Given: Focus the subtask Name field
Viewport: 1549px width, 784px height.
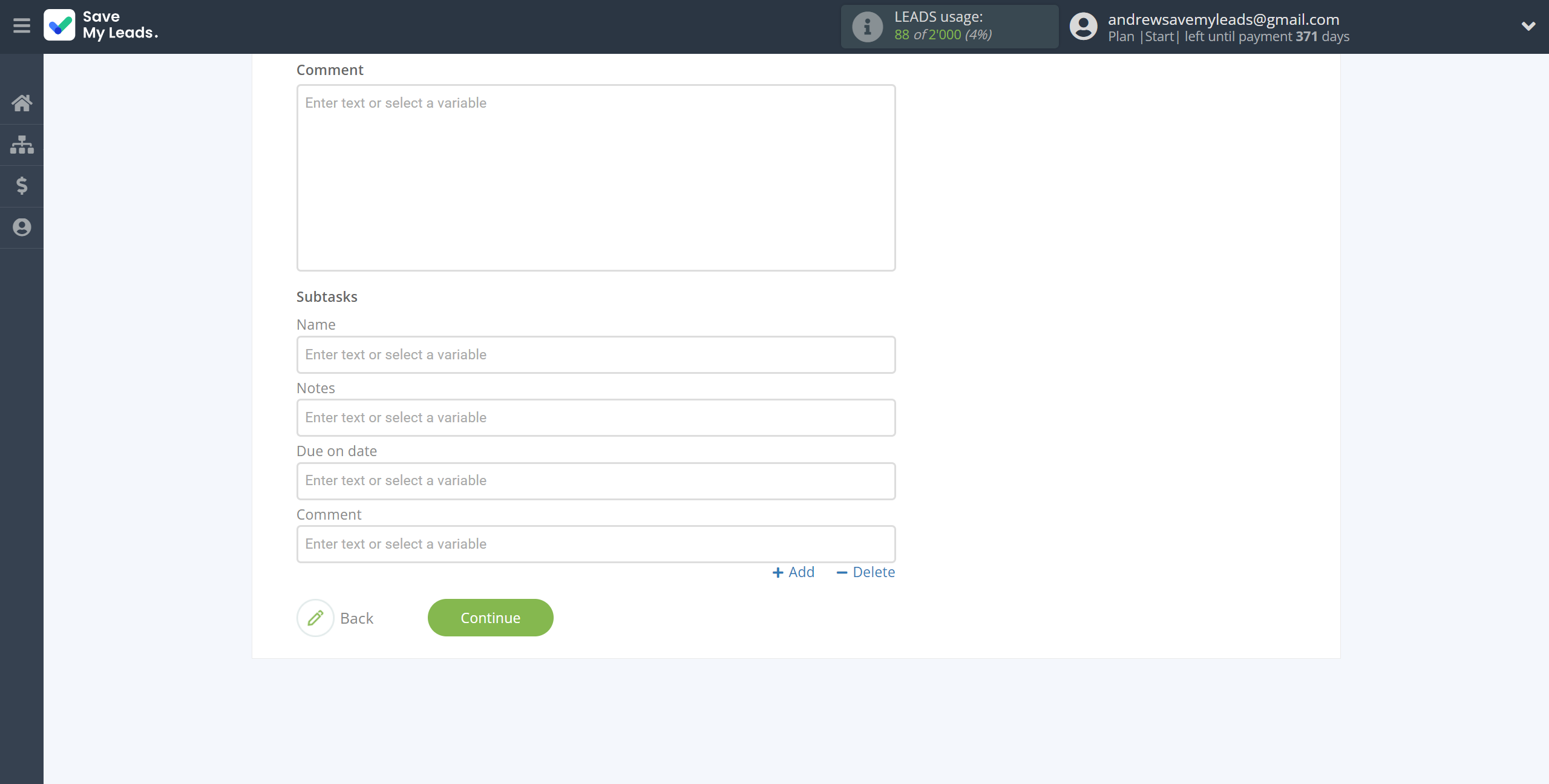Looking at the screenshot, I should point(596,354).
